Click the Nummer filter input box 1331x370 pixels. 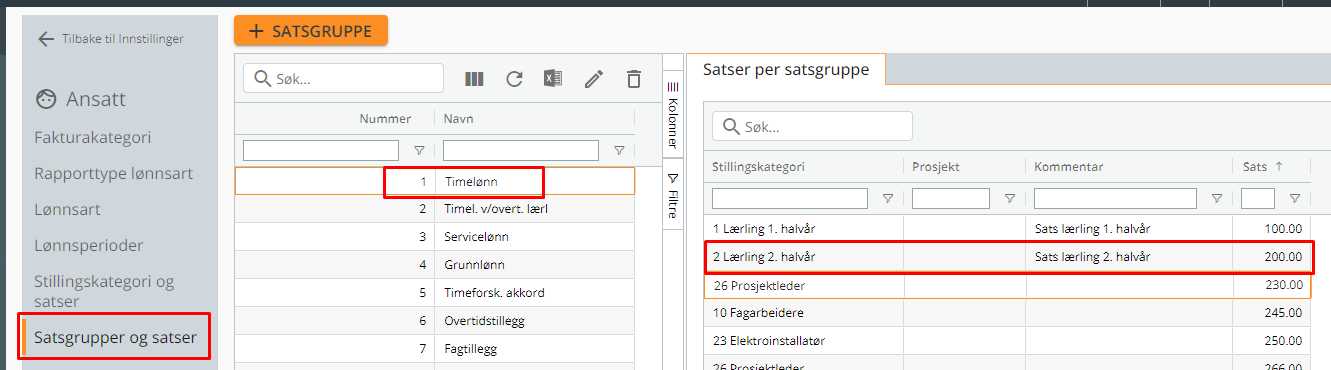[x=320, y=150]
